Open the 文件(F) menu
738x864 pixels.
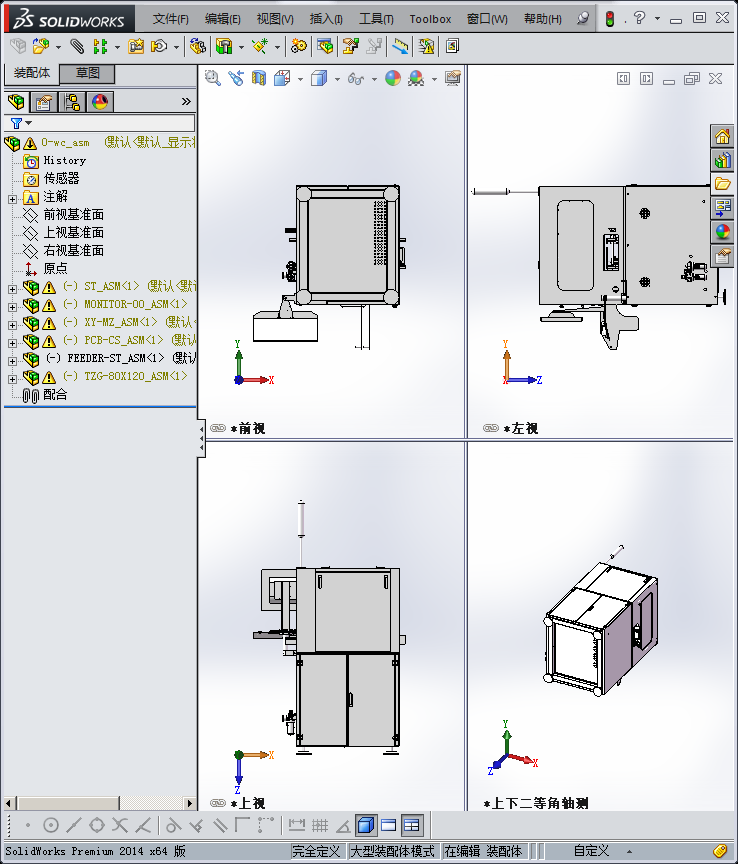coord(170,19)
